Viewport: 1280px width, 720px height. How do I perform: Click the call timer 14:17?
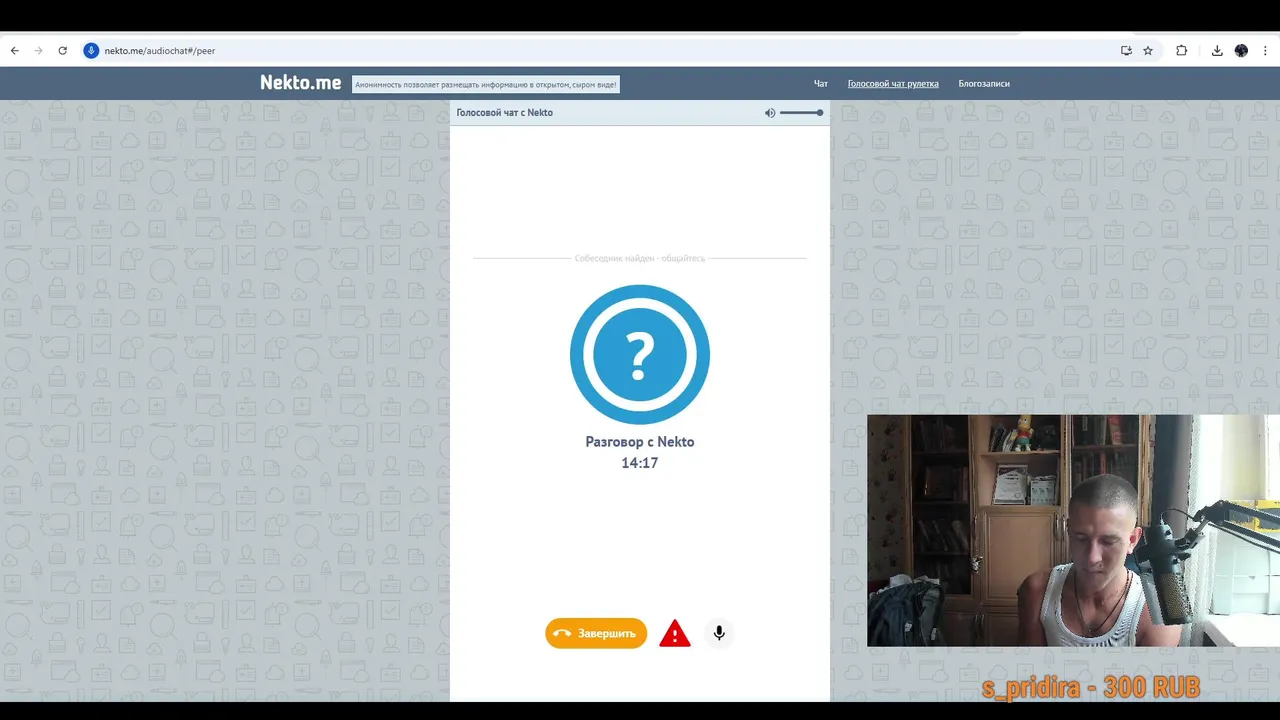click(640, 463)
